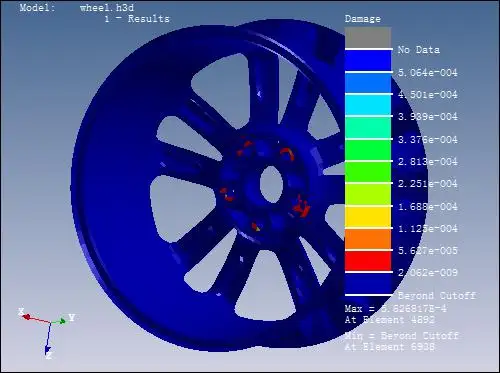Click the At Element 6938 text
The height and width of the screenshot is (373, 500).
(x=390, y=347)
